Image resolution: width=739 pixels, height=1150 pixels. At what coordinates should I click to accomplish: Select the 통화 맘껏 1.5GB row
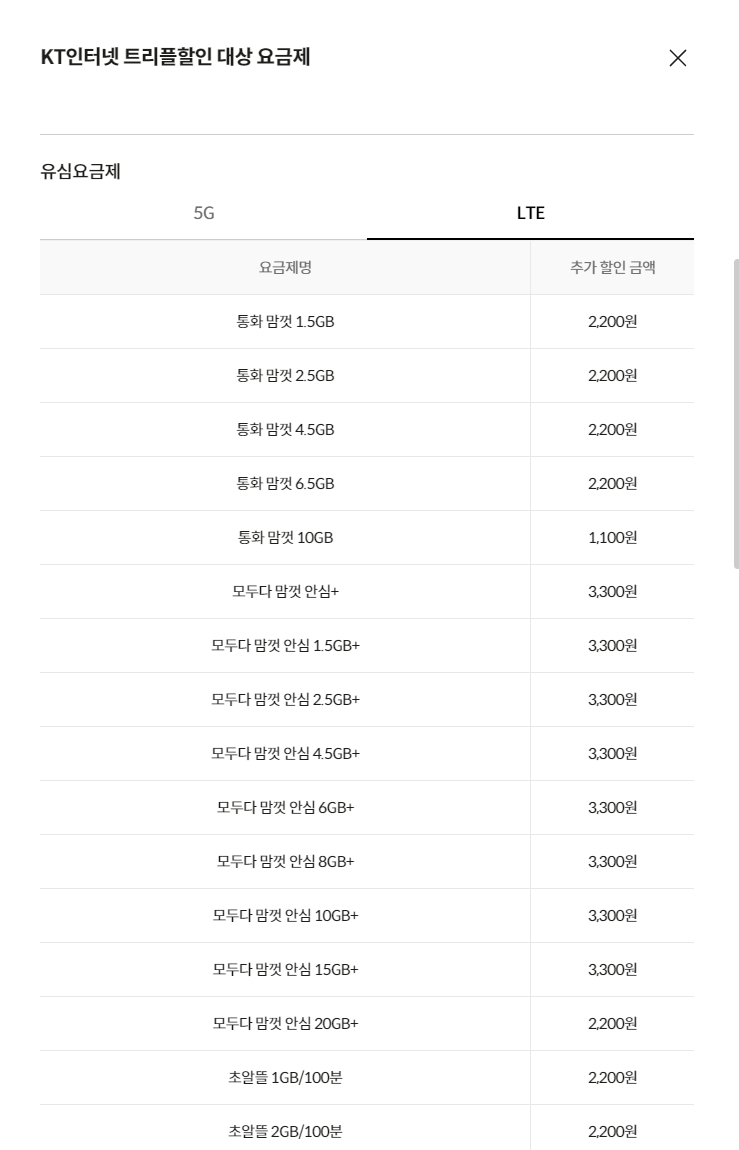367,322
